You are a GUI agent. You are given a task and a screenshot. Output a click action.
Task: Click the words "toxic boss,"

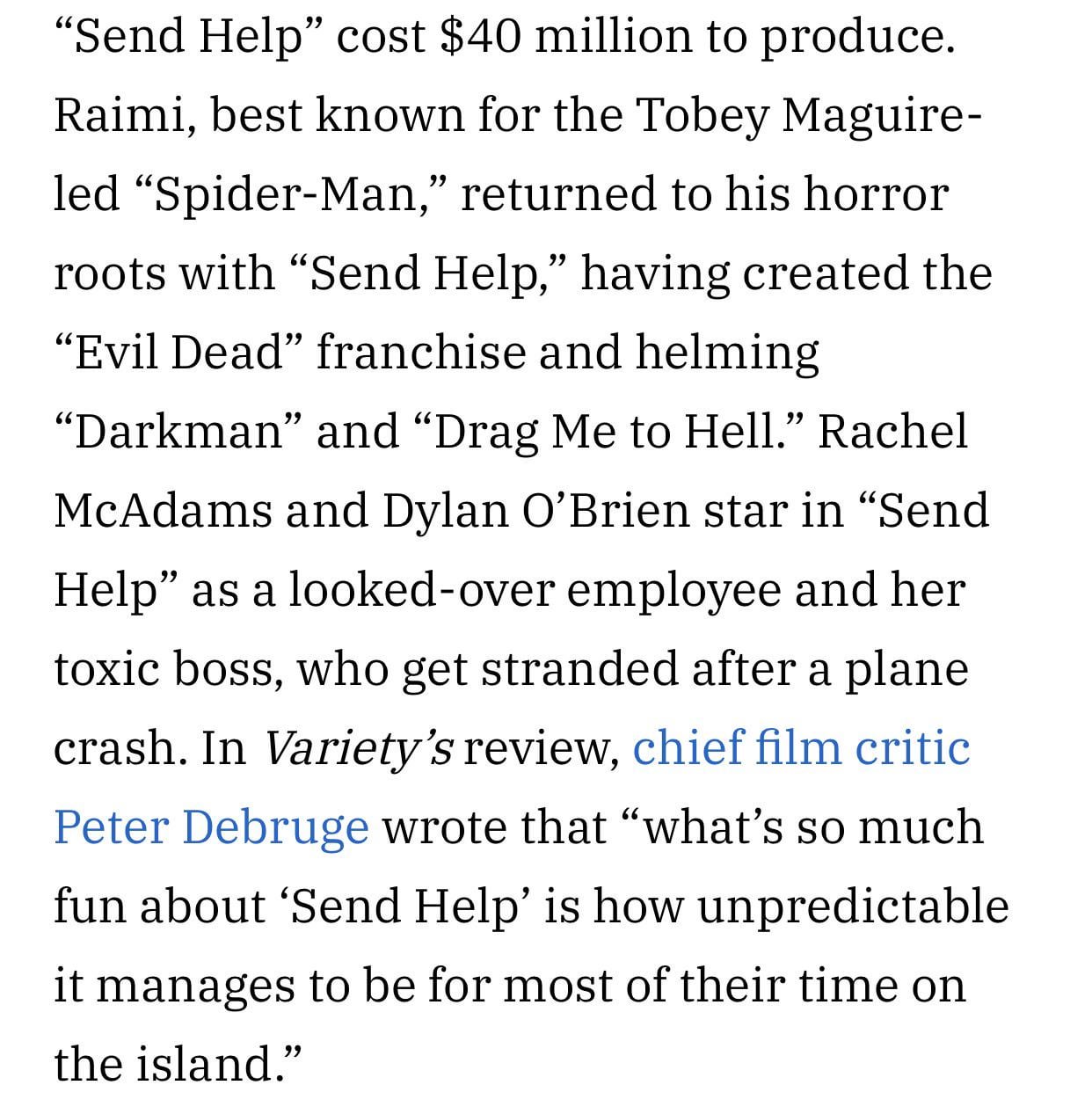coord(168,669)
